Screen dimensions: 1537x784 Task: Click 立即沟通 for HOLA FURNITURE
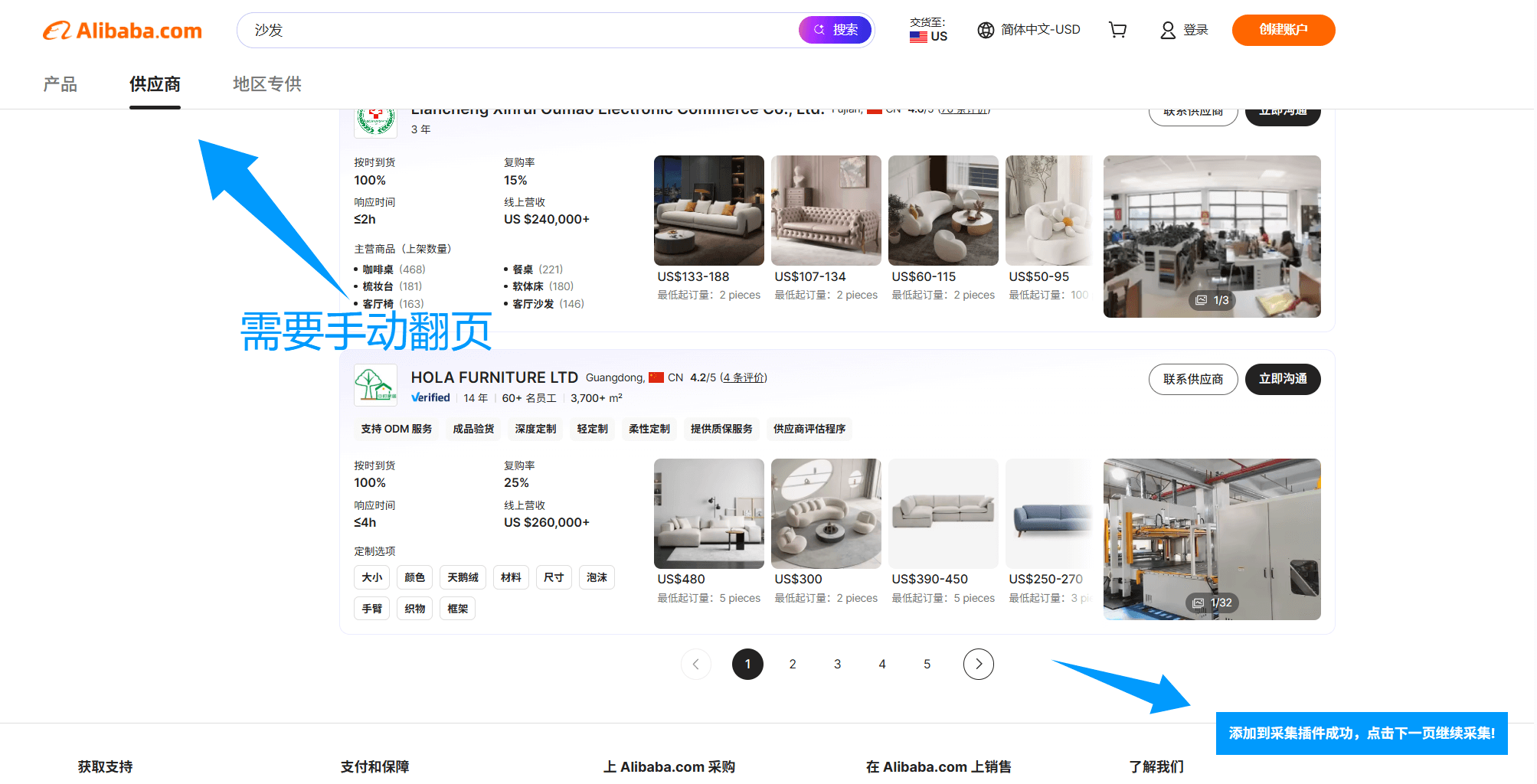[1283, 379]
